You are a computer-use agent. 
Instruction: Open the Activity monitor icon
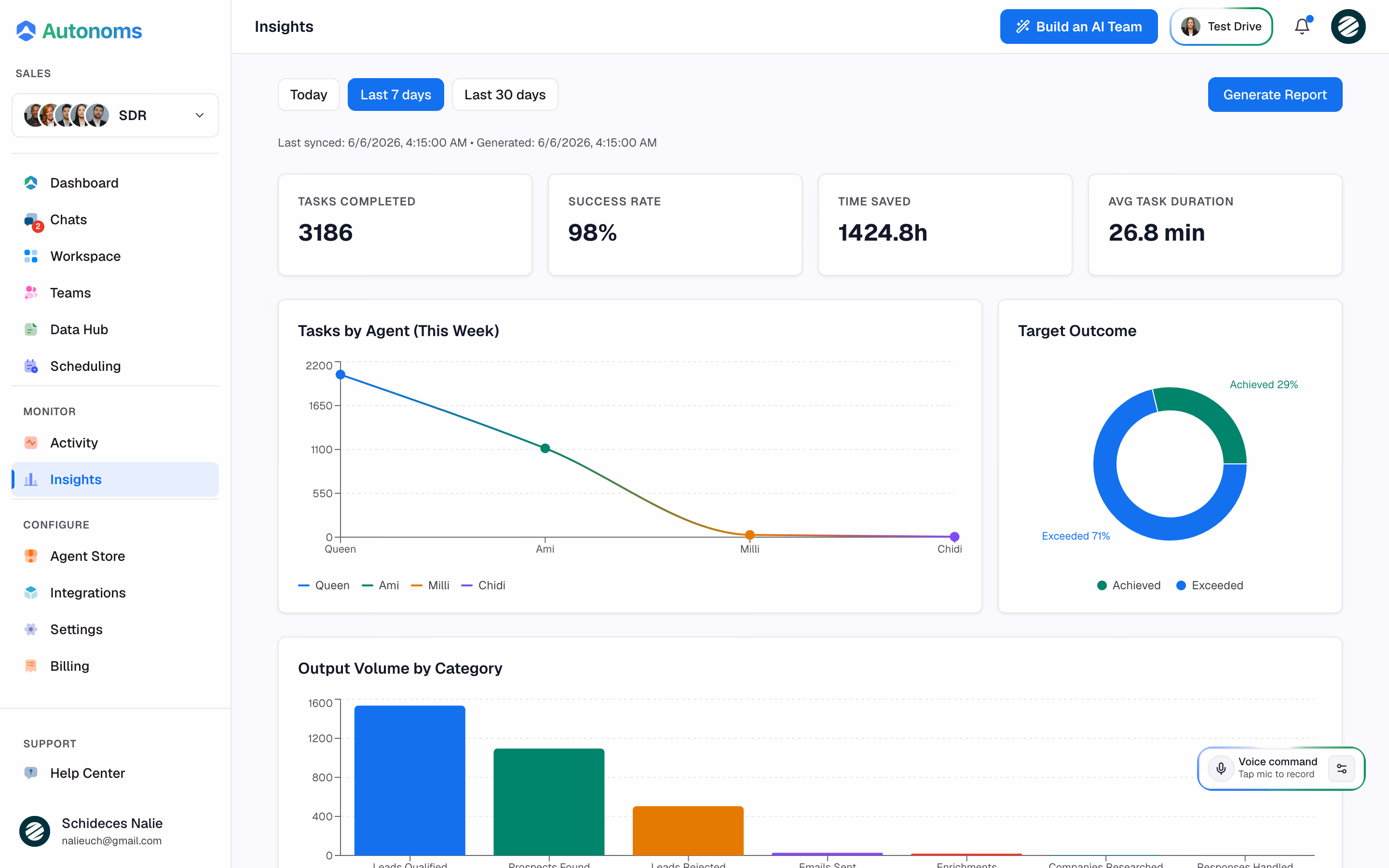coord(31,443)
